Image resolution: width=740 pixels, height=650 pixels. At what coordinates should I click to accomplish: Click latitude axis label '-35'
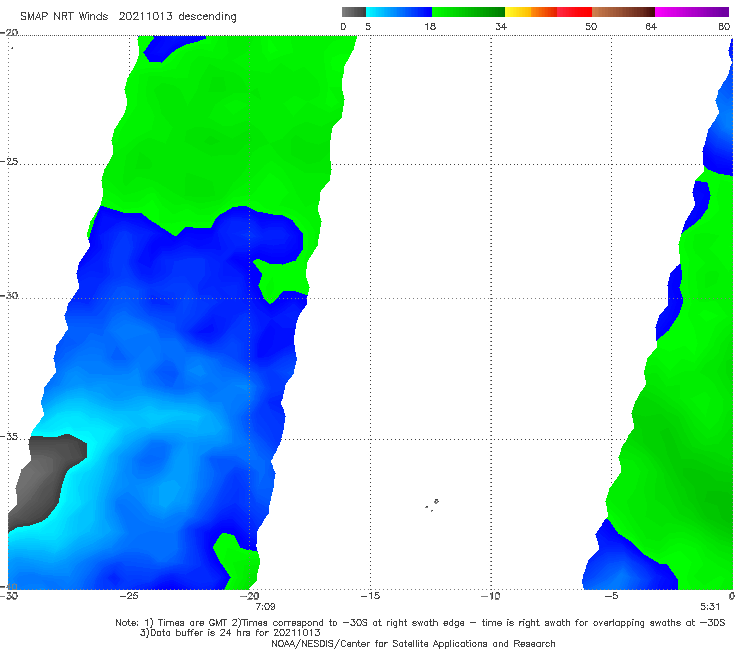coord(9,437)
